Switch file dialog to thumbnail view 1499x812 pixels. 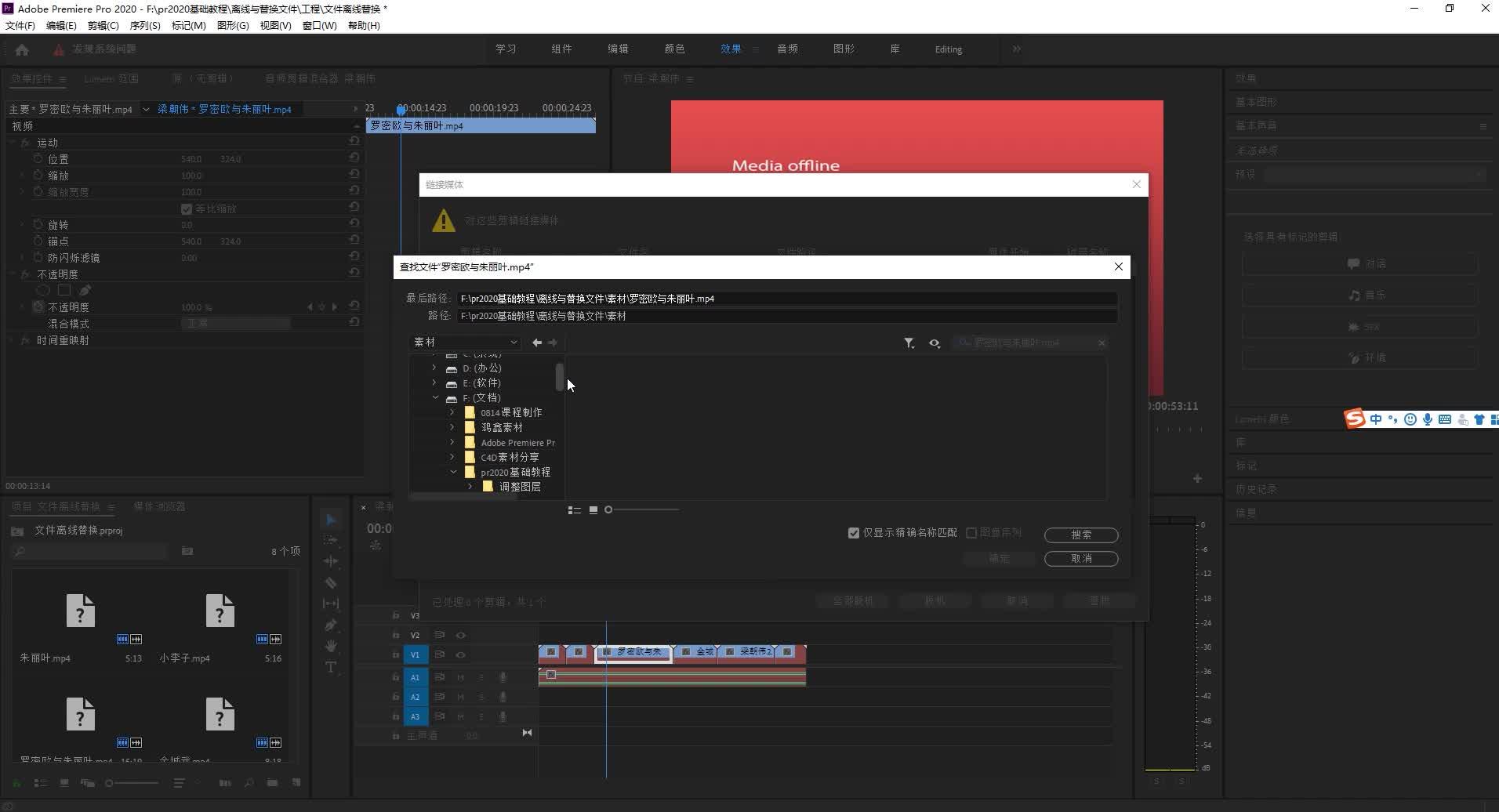[593, 510]
